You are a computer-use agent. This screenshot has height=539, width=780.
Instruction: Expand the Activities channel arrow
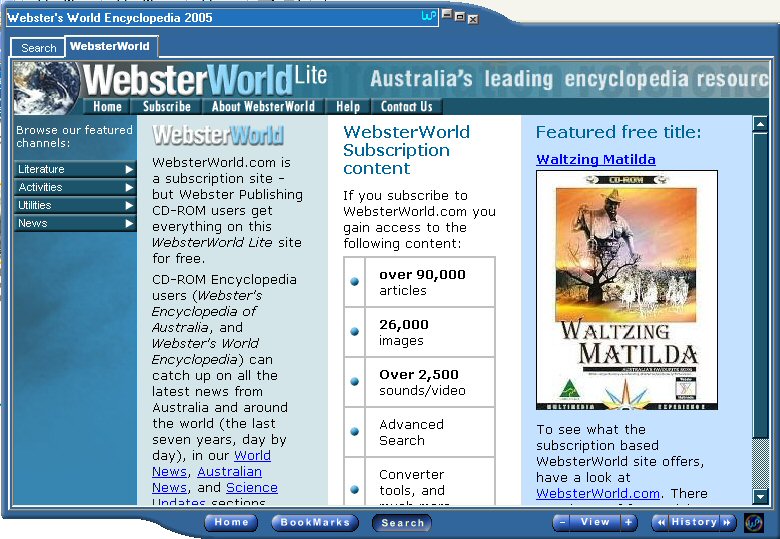[129, 187]
